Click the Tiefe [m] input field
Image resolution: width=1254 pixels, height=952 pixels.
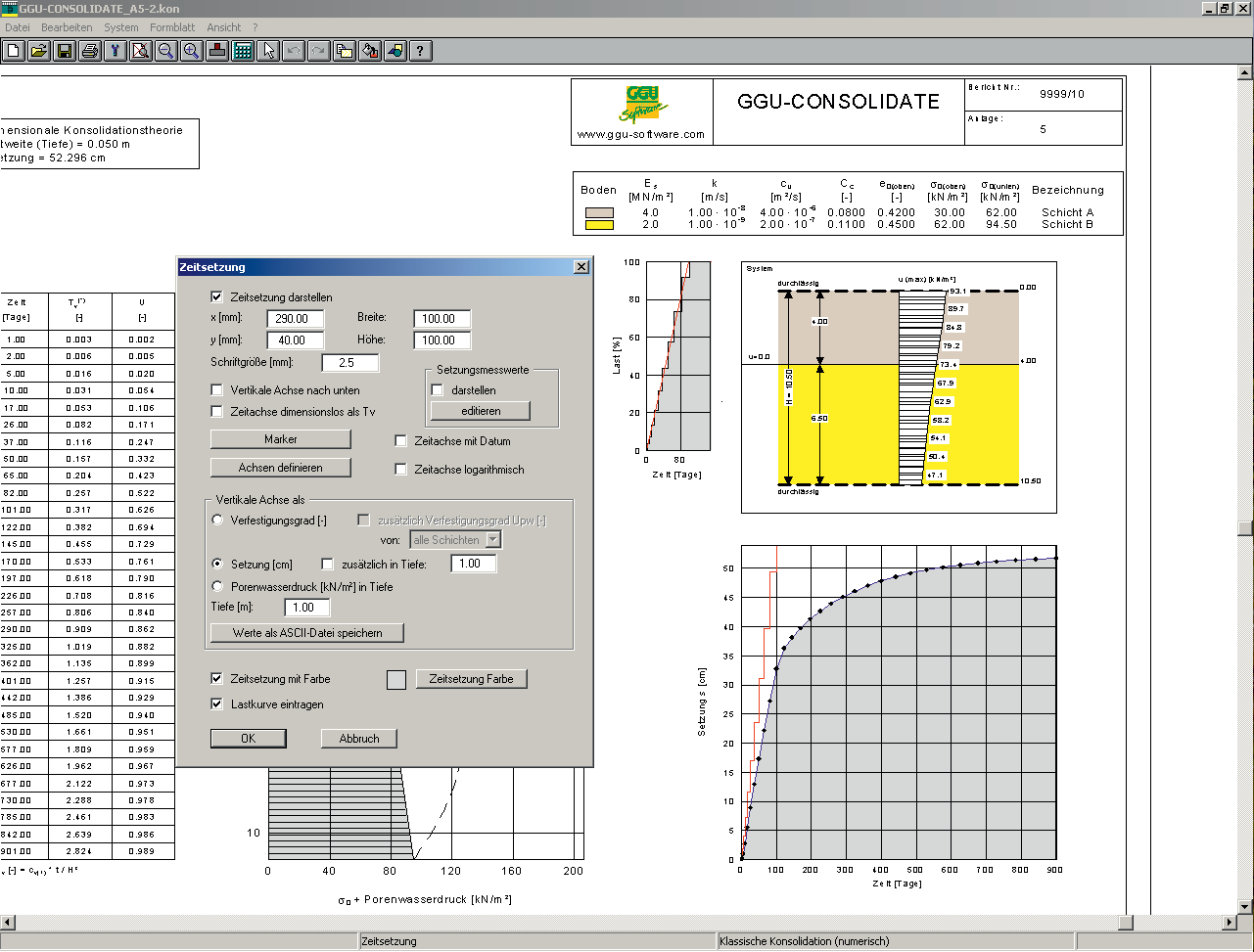click(x=306, y=608)
